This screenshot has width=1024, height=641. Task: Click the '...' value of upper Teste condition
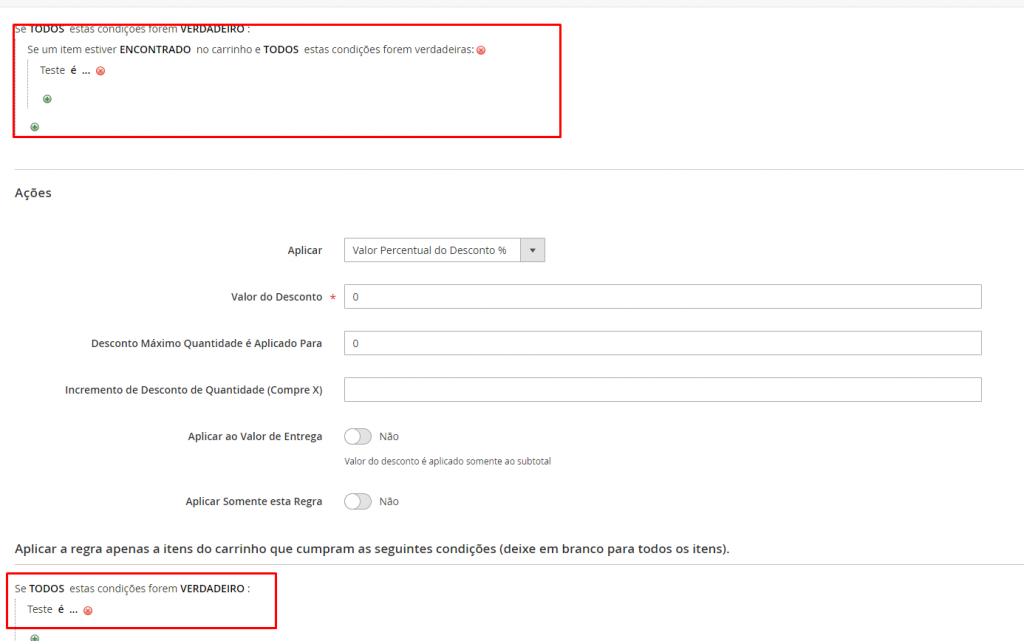point(86,70)
